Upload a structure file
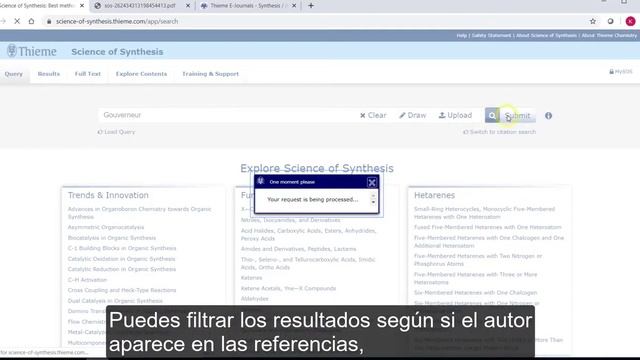The height and width of the screenshot is (360, 640). (455, 116)
